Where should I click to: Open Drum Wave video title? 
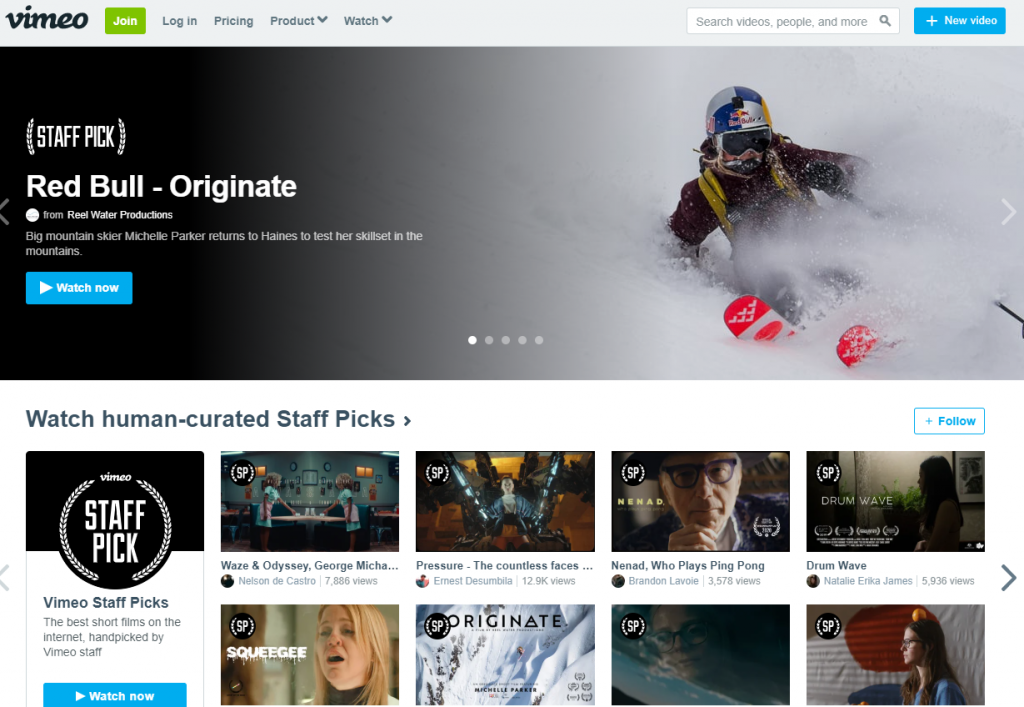click(x=837, y=565)
